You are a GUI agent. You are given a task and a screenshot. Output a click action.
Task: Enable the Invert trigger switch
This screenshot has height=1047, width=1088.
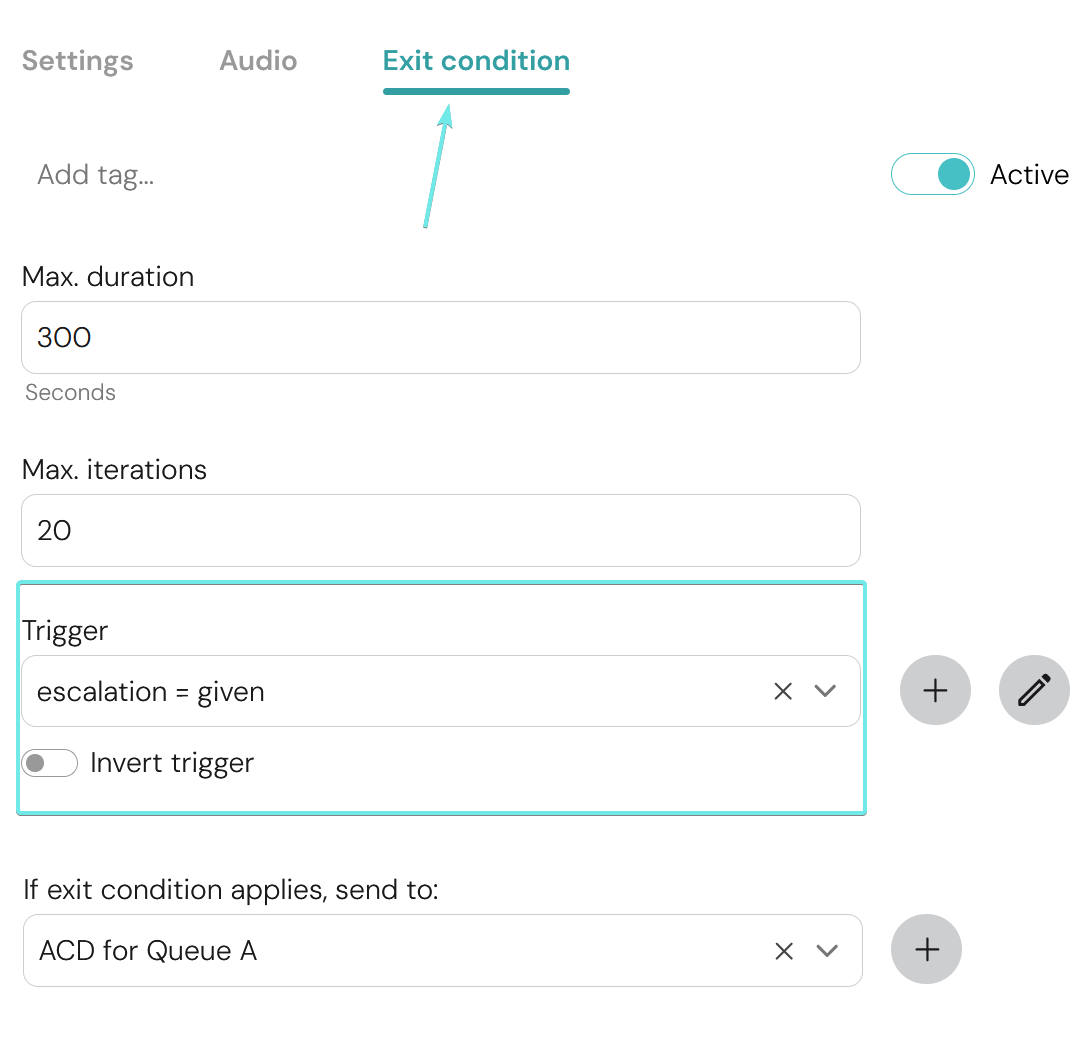(49, 764)
